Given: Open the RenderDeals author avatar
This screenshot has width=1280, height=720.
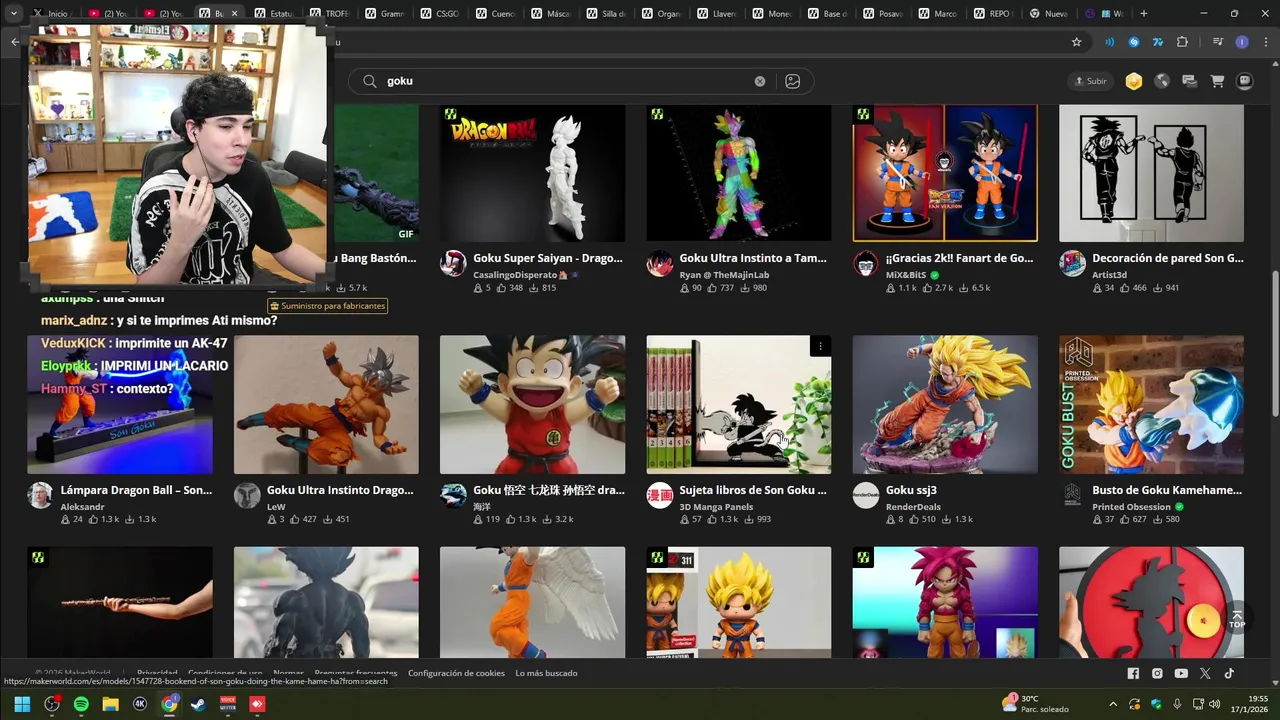Looking at the screenshot, I should coord(865,496).
